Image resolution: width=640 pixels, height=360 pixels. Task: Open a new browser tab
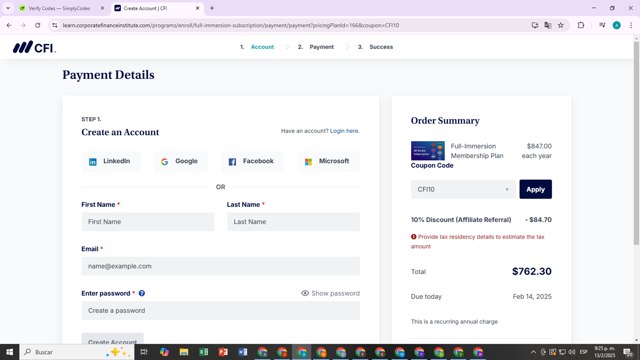tap(212, 8)
